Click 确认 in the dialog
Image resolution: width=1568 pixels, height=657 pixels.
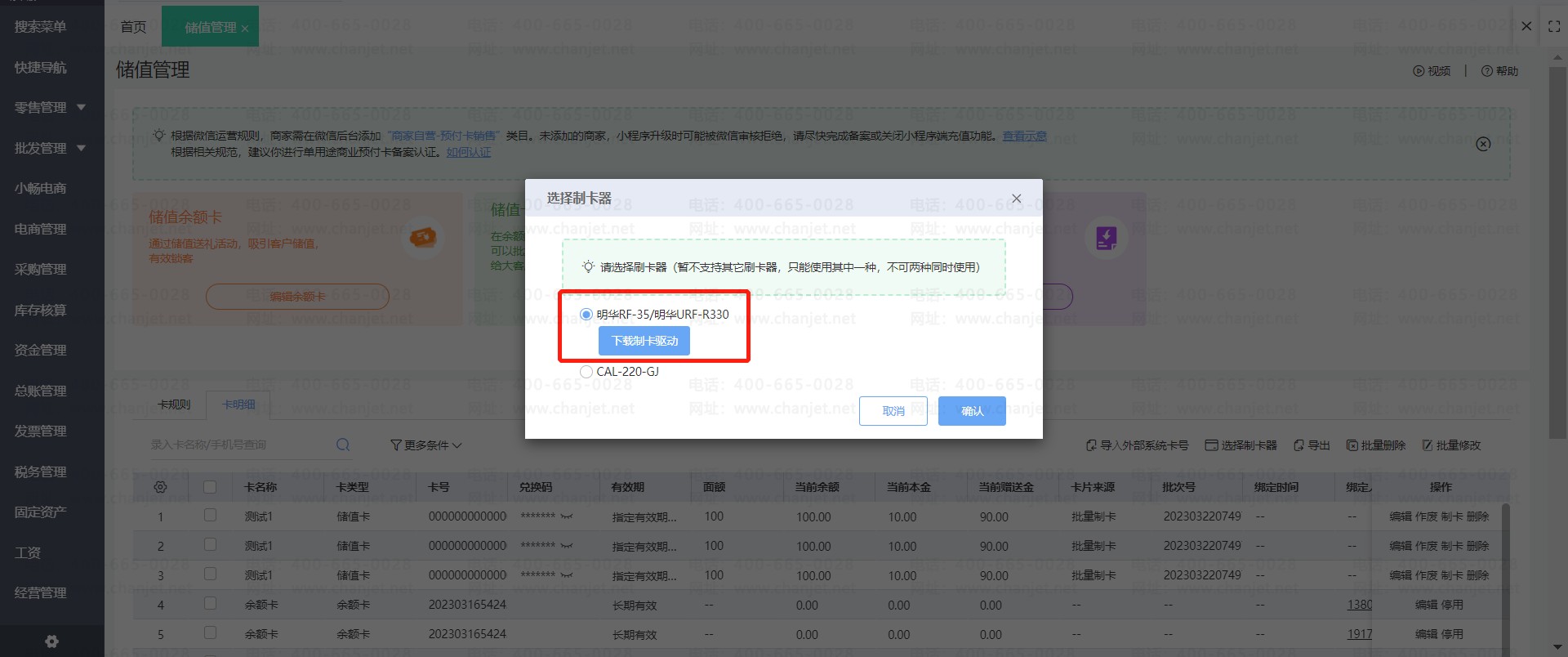click(972, 411)
